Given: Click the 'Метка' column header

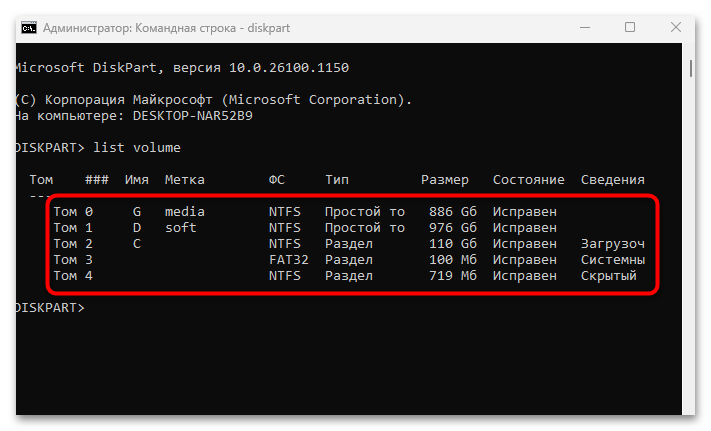Looking at the screenshot, I should (x=185, y=180).
